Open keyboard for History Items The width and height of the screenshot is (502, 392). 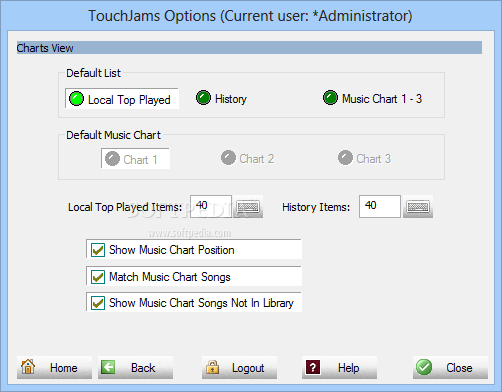pyautogui.click(x=418, y=207)
